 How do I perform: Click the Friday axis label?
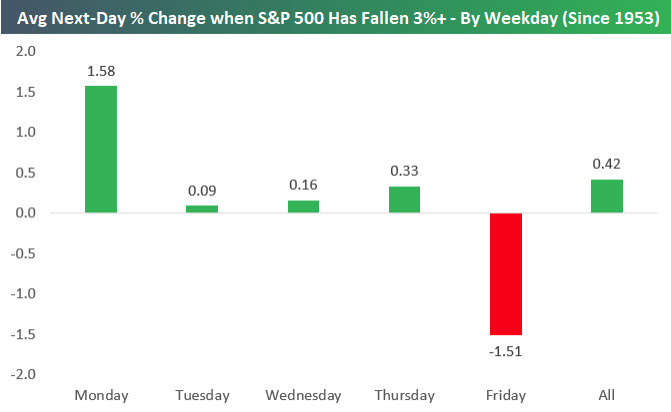coord(504,395)
